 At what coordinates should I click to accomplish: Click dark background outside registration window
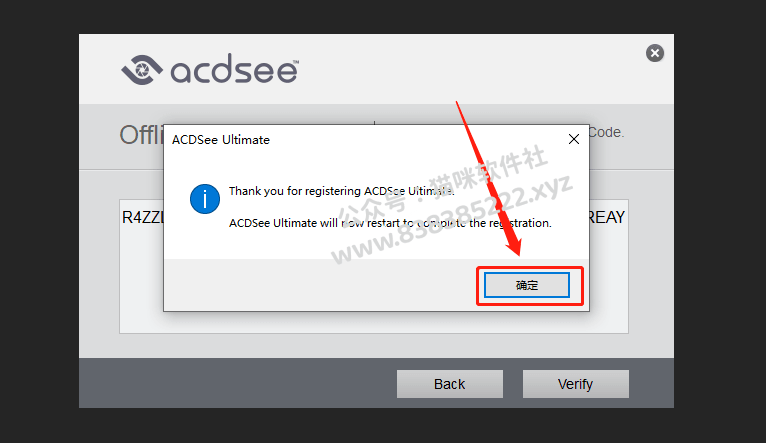tap(39, 220)
